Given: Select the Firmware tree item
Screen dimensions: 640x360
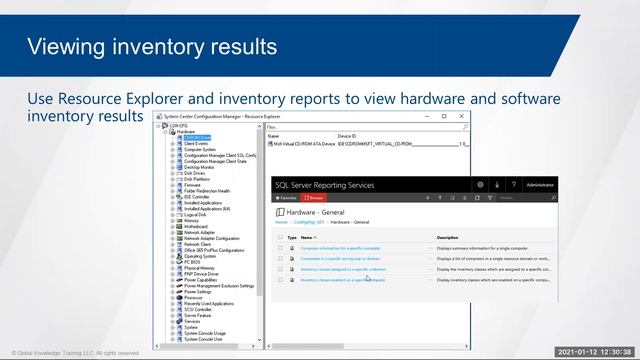Looking at the screenshot, I should coord(192,185).
